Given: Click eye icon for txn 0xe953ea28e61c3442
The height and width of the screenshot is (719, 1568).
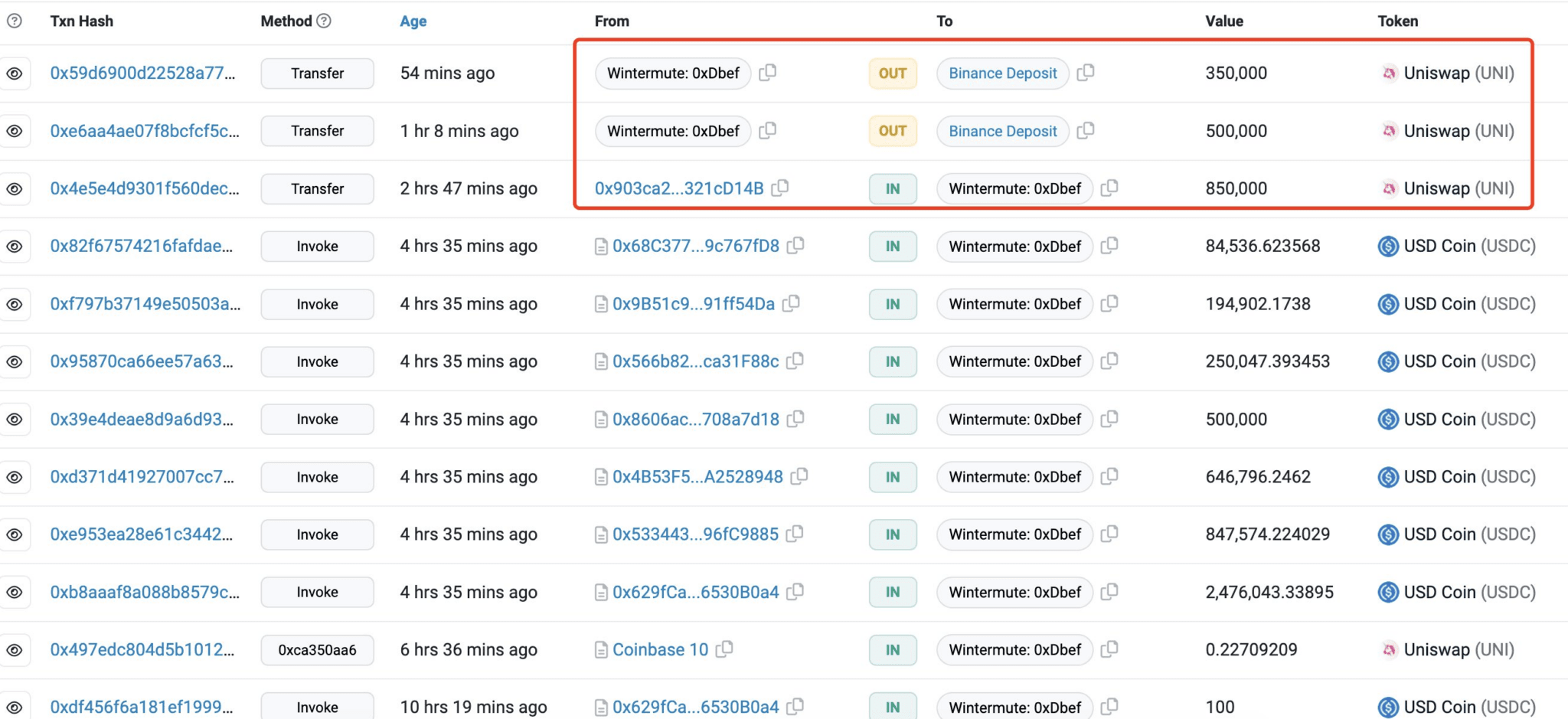Looking at the screenshot, I should point(15,534).
